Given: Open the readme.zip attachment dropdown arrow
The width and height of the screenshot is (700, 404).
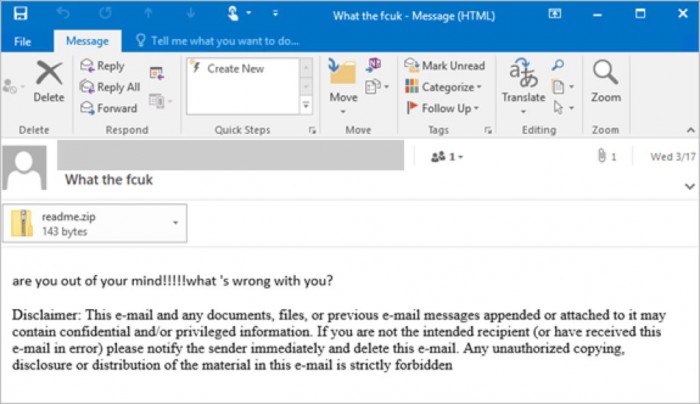Looking at the screenshot, I should point(176,222).
